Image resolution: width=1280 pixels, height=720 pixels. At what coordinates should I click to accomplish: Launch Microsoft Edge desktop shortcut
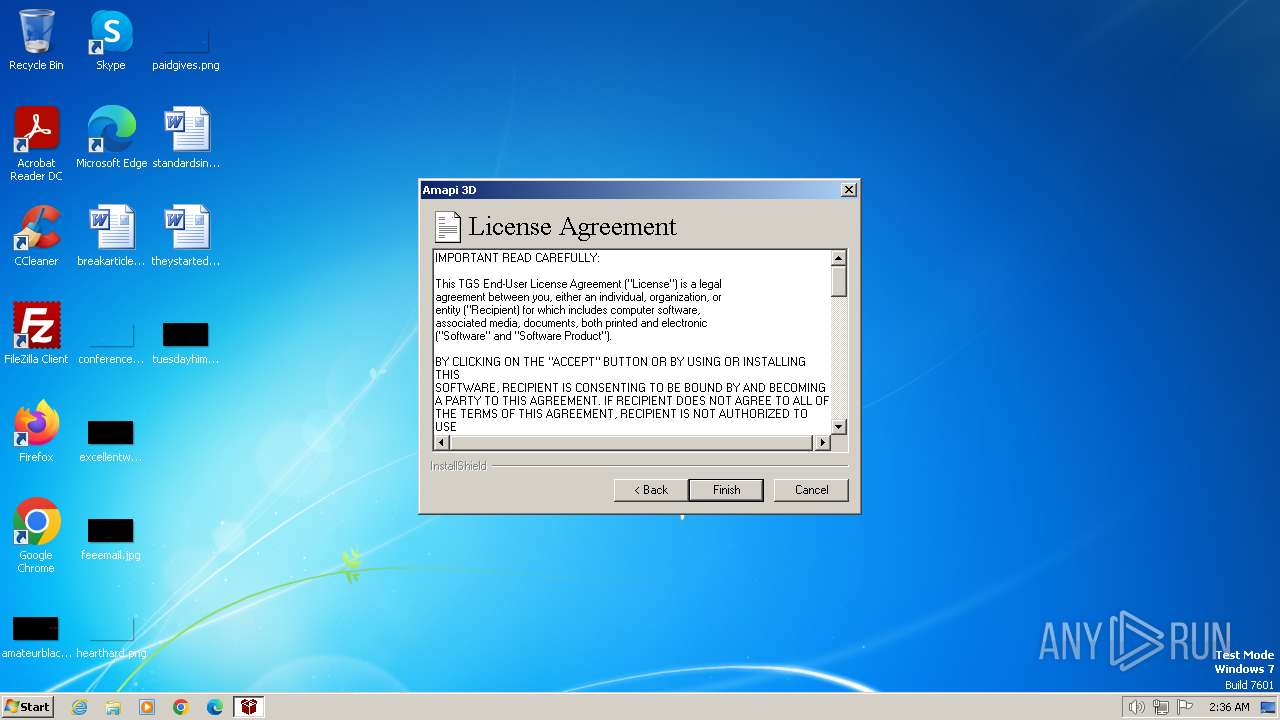click(x=111, y=137)
